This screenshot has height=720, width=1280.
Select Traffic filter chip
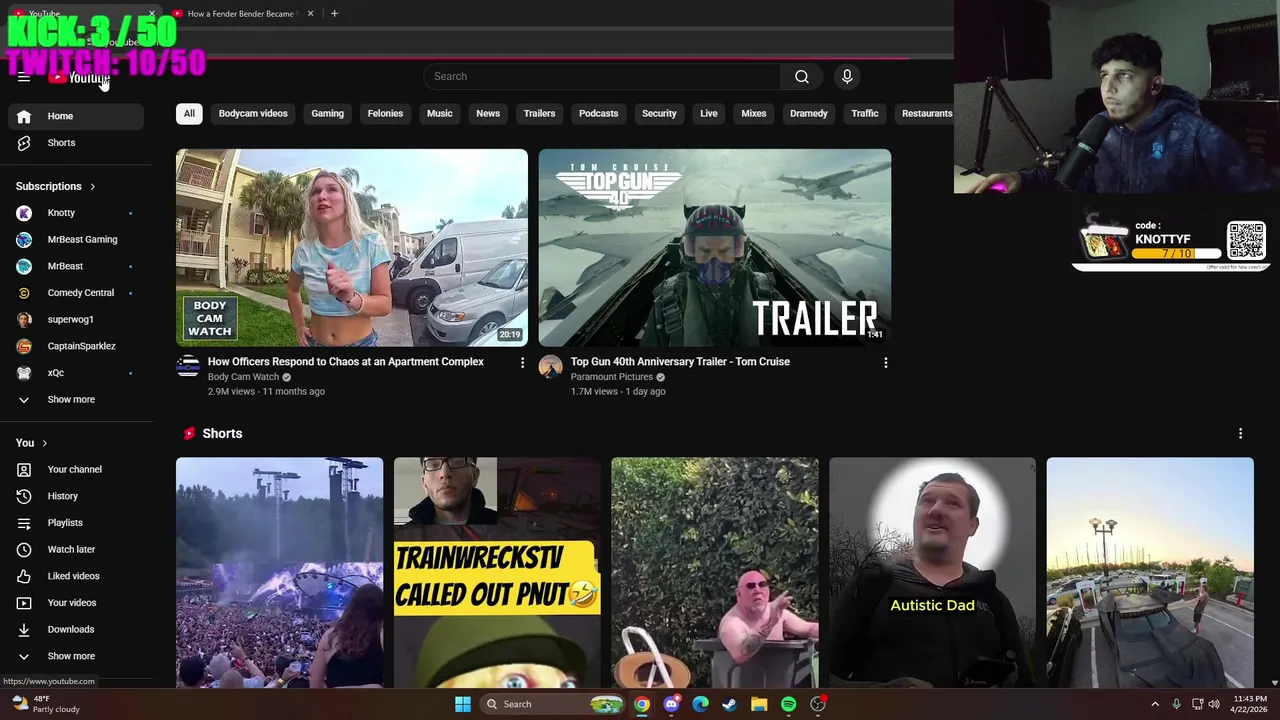[x=865, y=114]
